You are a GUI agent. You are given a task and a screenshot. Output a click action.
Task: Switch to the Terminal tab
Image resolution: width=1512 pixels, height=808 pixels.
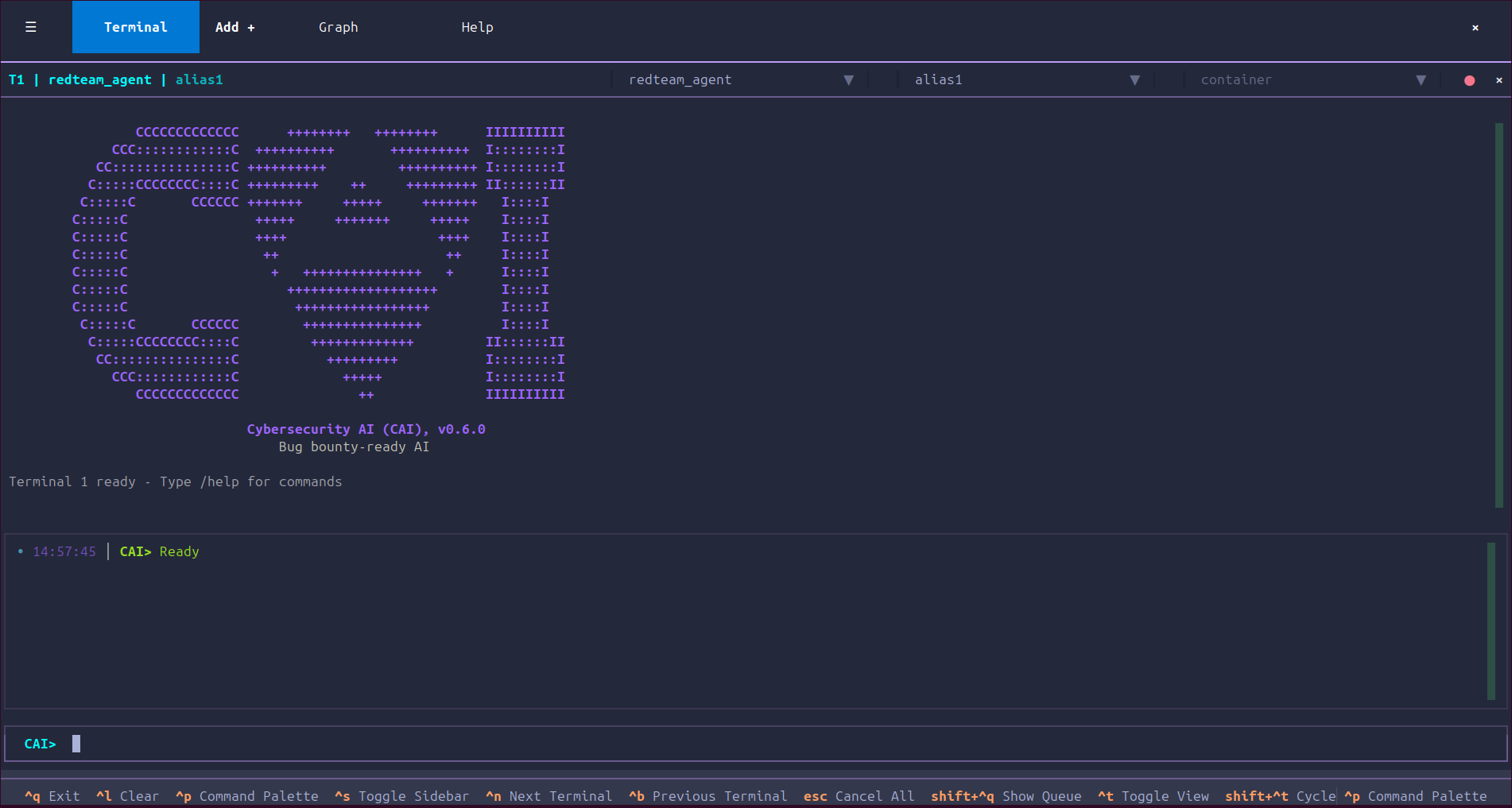pyautogui.click(x=135, y=27)
